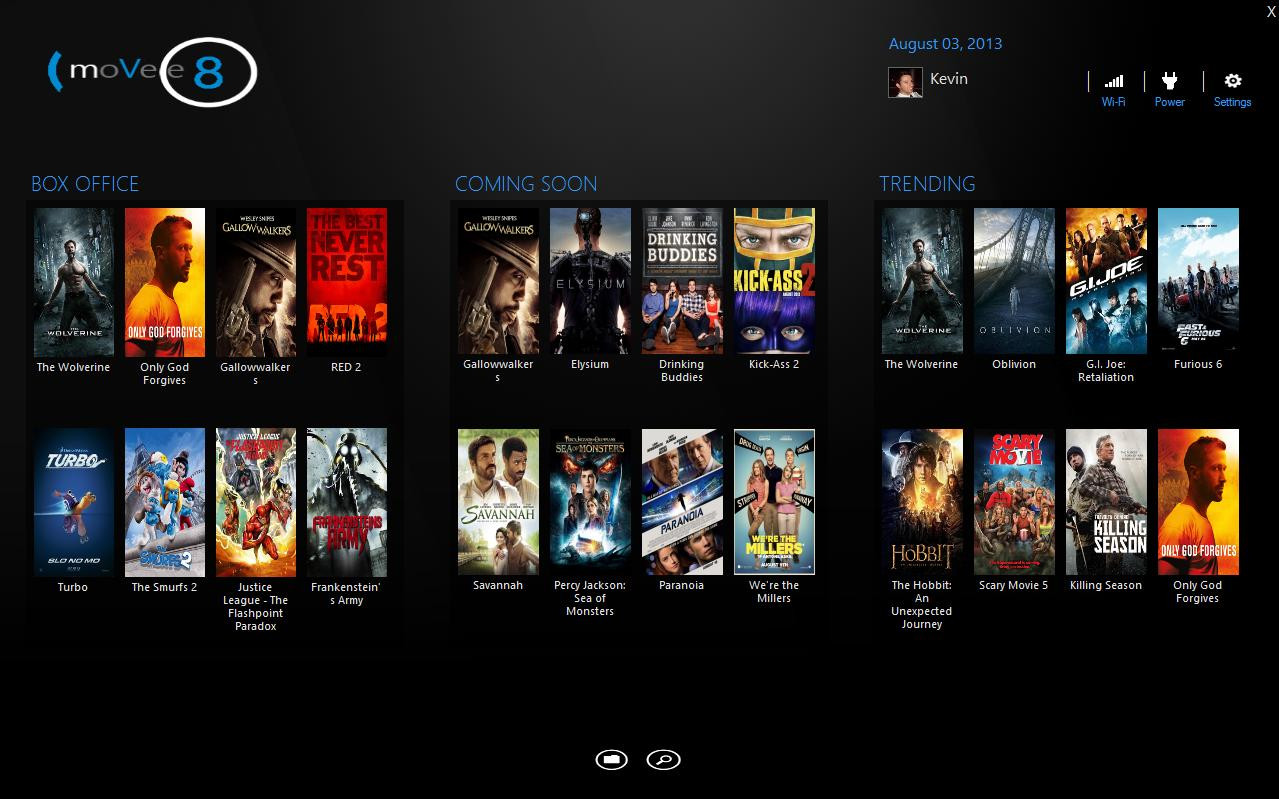Select Only God Forgives poster in Trending
The width and height of the screenshot is (1279, 799).
1198,502
